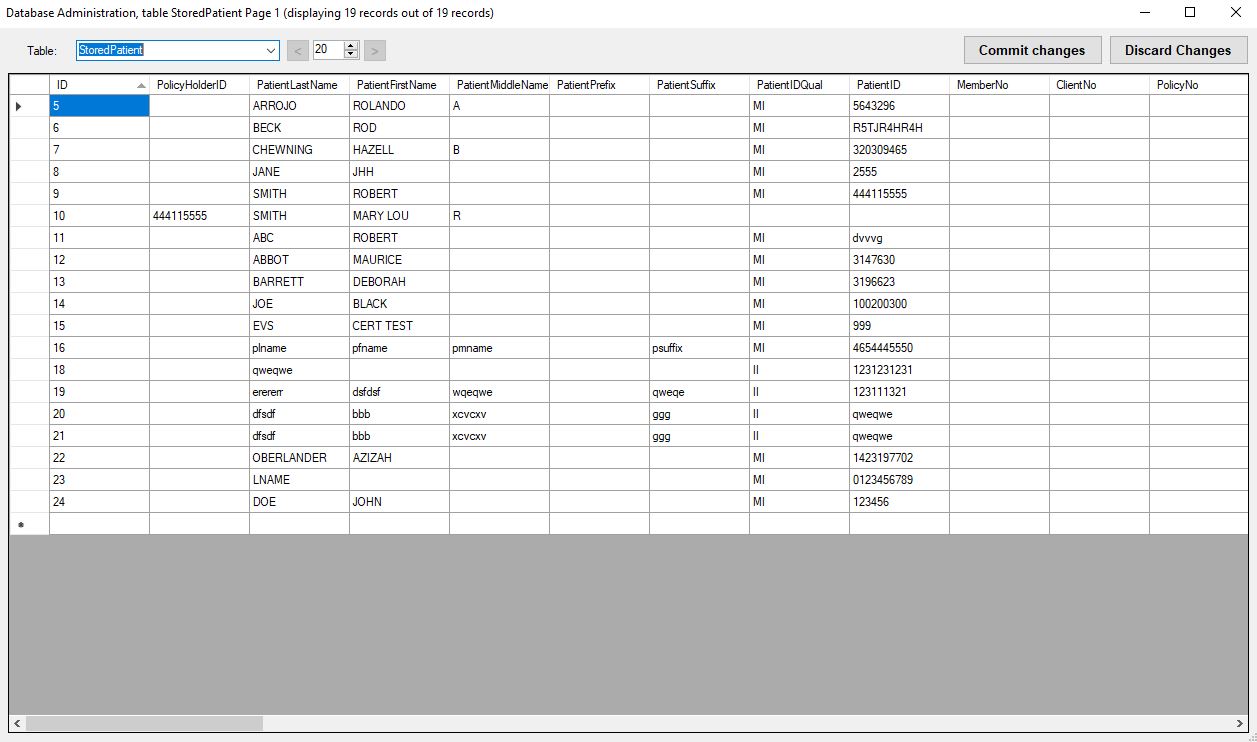Select the R5TJR4HR4H patient ID cell

(x=899, y=128)
